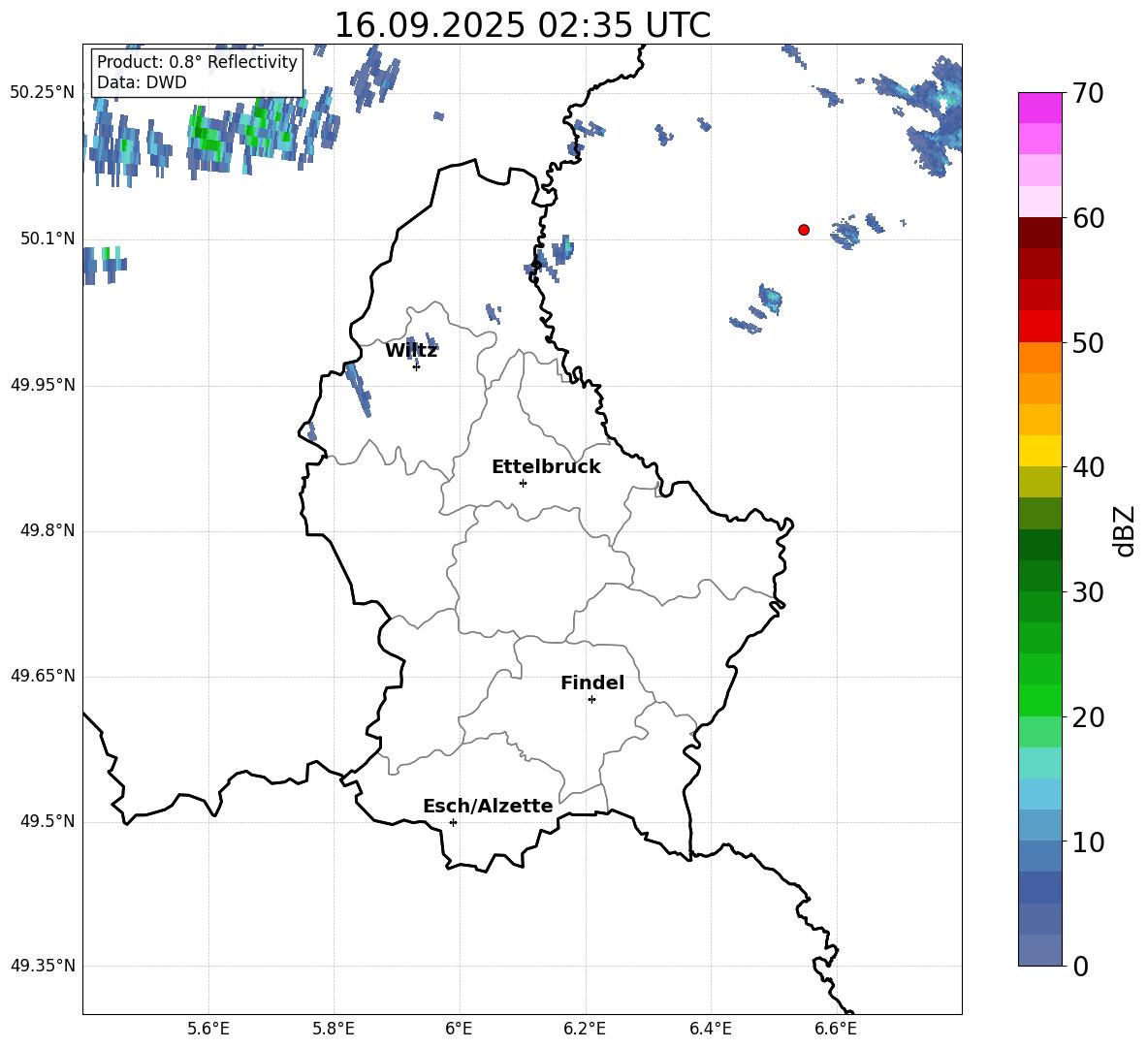Click the 50.25°N latitude label
The height and width of the screenshot is (1048, 1148).
point(43,93)
